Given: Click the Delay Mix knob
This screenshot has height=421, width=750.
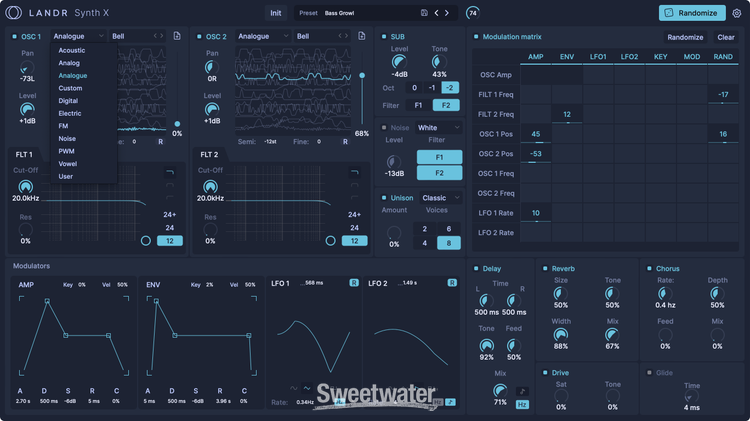Looking at the screenshot, I should tap(500, 390).
